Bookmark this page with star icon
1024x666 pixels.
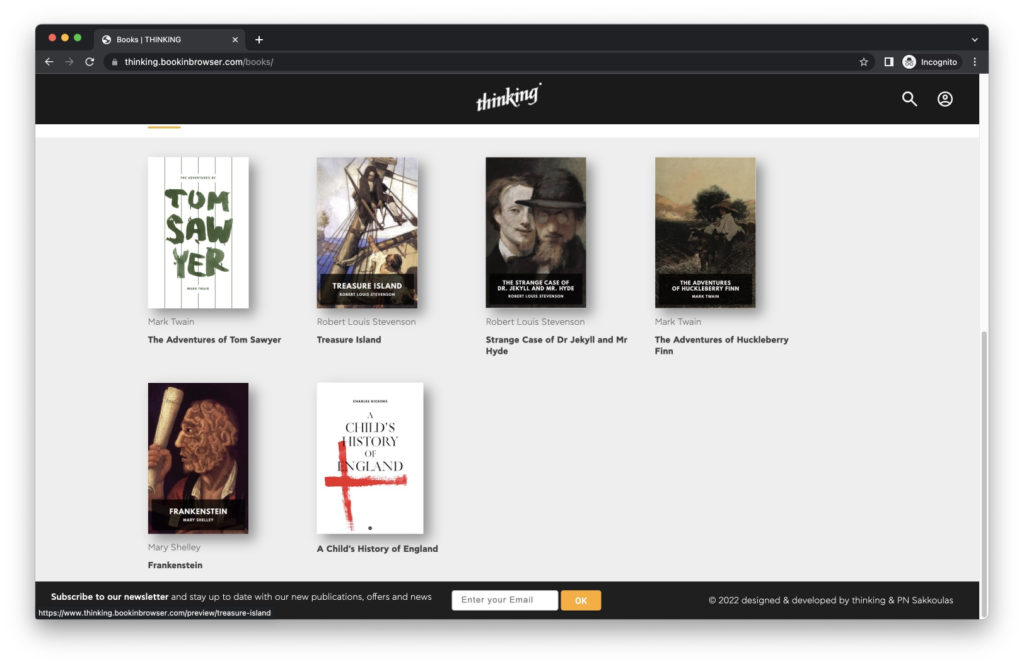[x=863, y=61]
